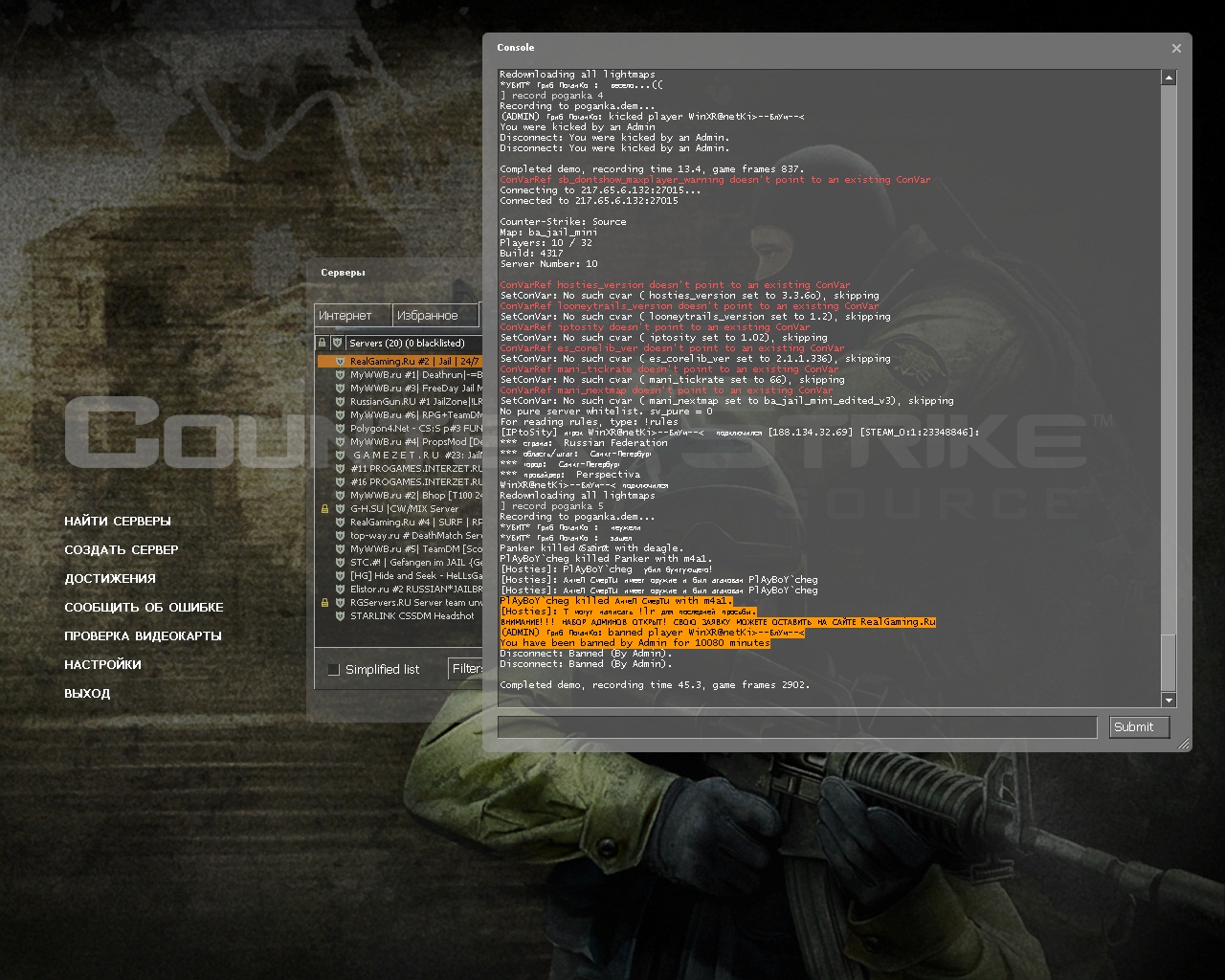Click shield icon beside STARLINK CSSDM Headshot

pos(340,616)
